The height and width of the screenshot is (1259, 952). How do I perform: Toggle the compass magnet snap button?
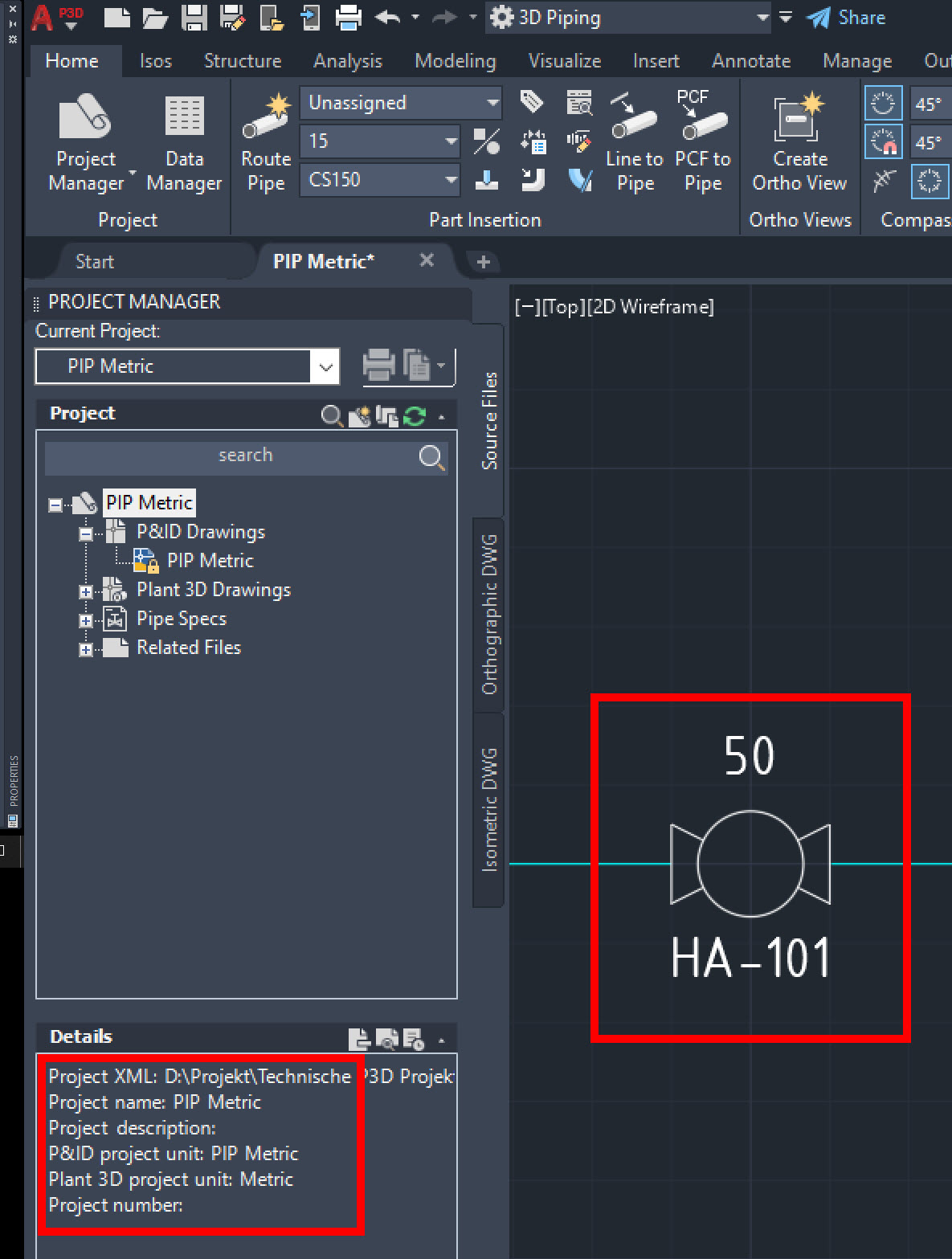[883, 142]
